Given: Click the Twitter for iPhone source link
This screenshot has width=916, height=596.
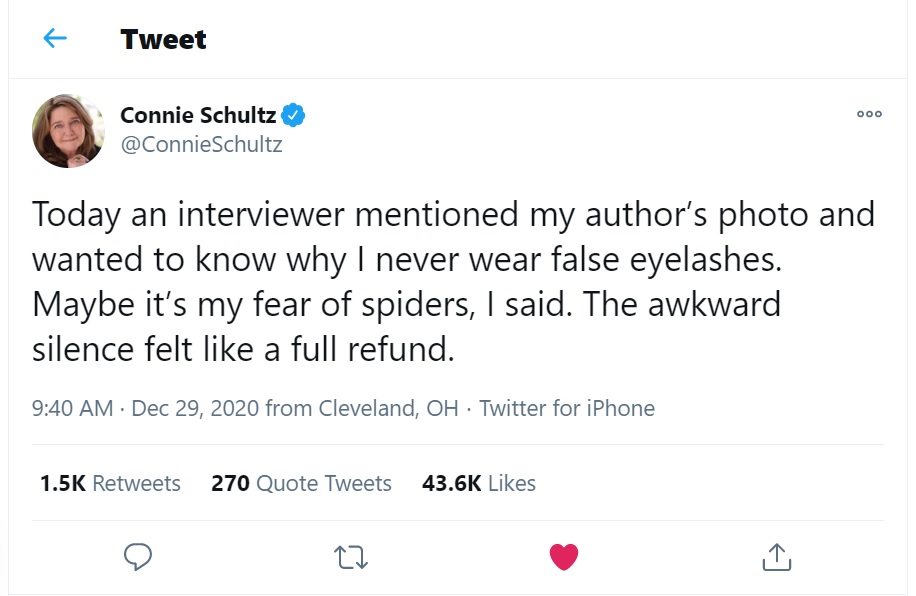Looking at the screenshot, I should 567,408.
